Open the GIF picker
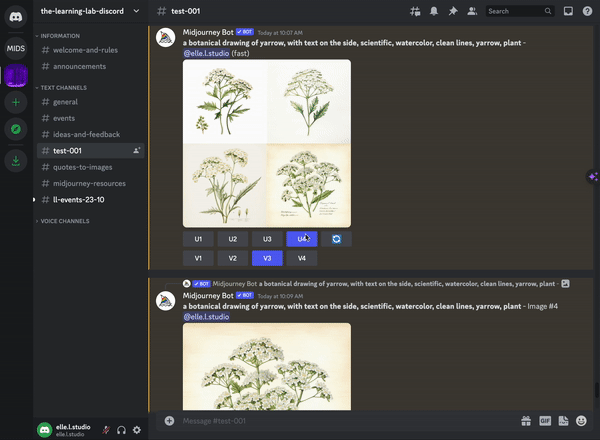Screen dimensions: 600x440 pyautogui.click(x=545, y=421)
